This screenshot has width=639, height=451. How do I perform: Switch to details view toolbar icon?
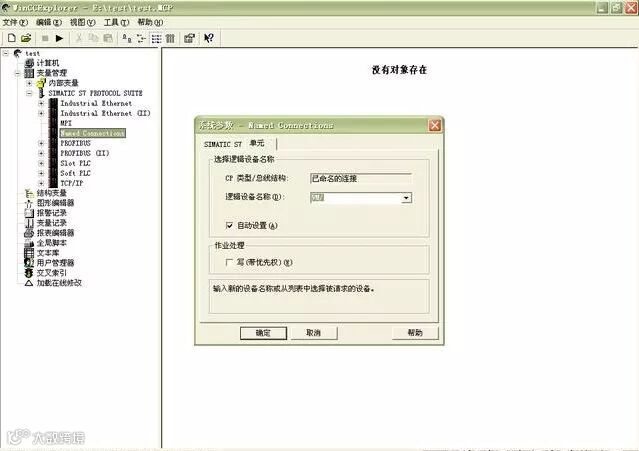tap(170, 38)
